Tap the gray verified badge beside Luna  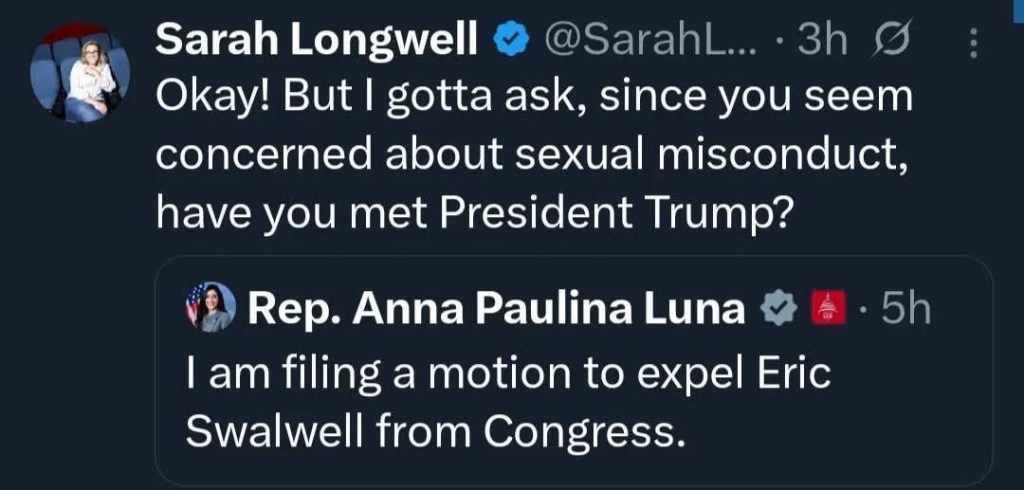(780, 309)
